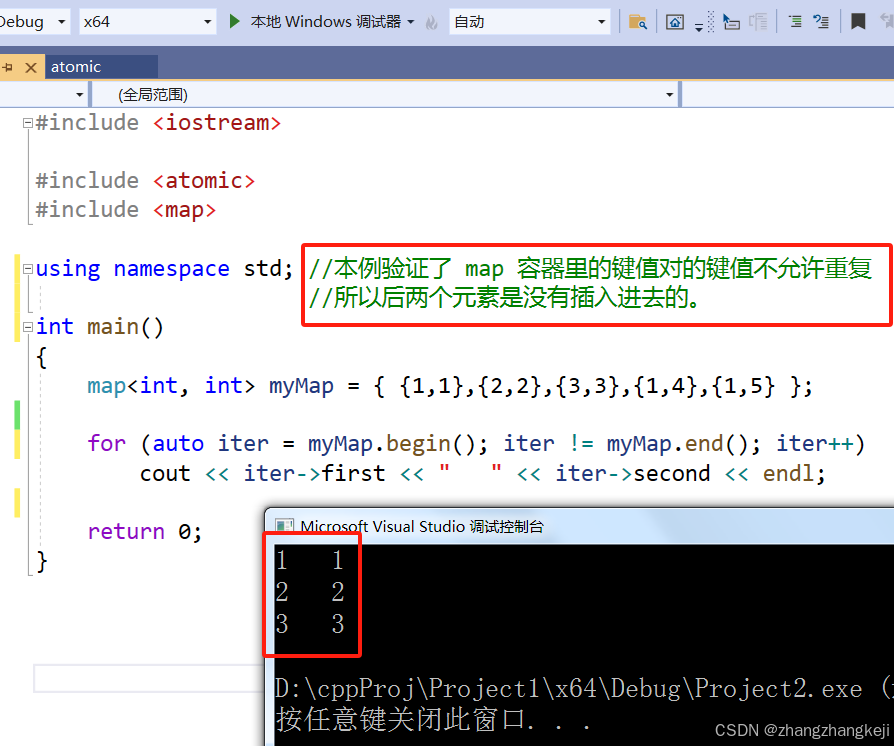The height and width of the screenshot is (746, 894).
Task: Collapse the using namespace outline toggle
Action: (27, 269)
